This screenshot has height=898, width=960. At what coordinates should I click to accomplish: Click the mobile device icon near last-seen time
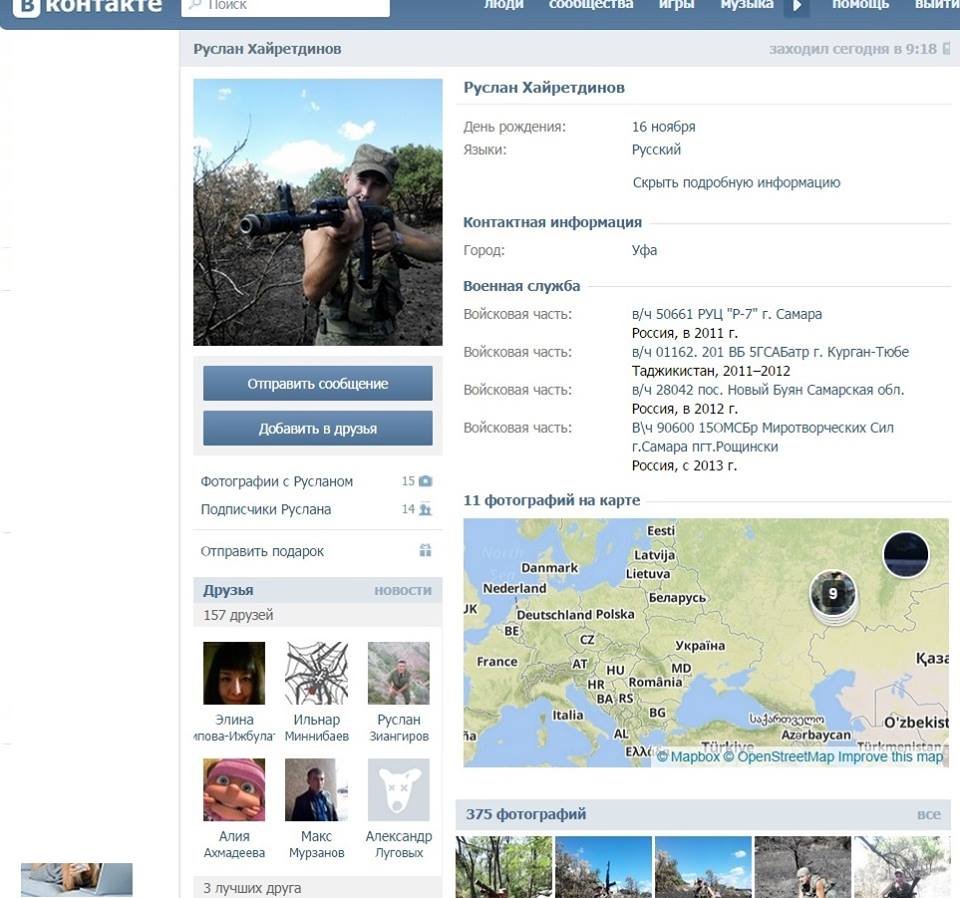click(x=946, y=49)
